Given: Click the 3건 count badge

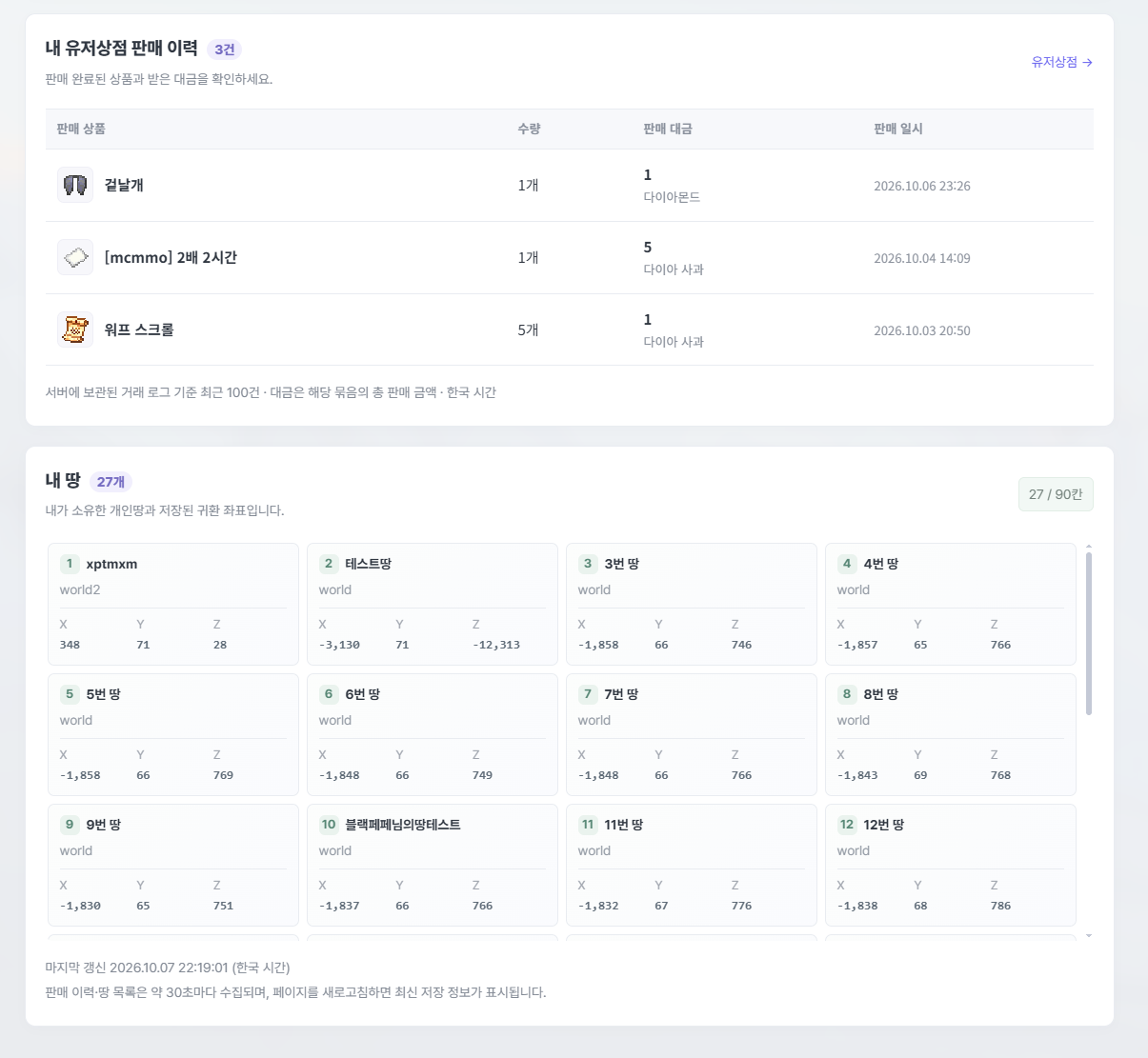Looking at the screenshot, I should pos(225,50).
